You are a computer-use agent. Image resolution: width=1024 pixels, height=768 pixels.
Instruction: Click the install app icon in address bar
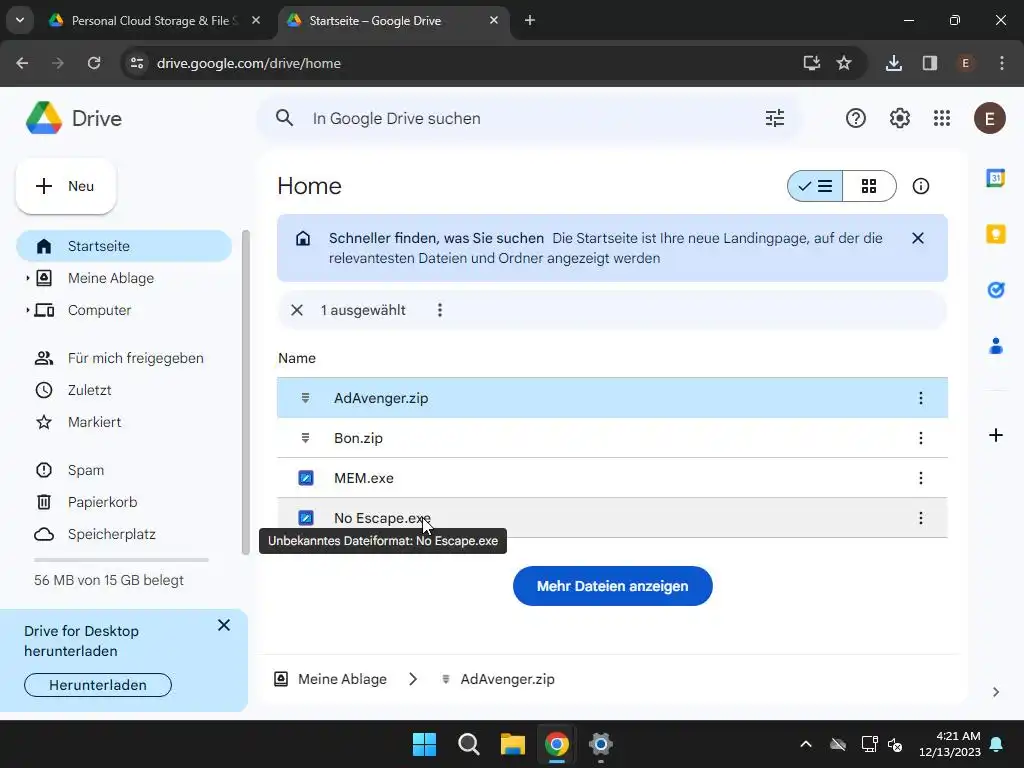[811, 63]
